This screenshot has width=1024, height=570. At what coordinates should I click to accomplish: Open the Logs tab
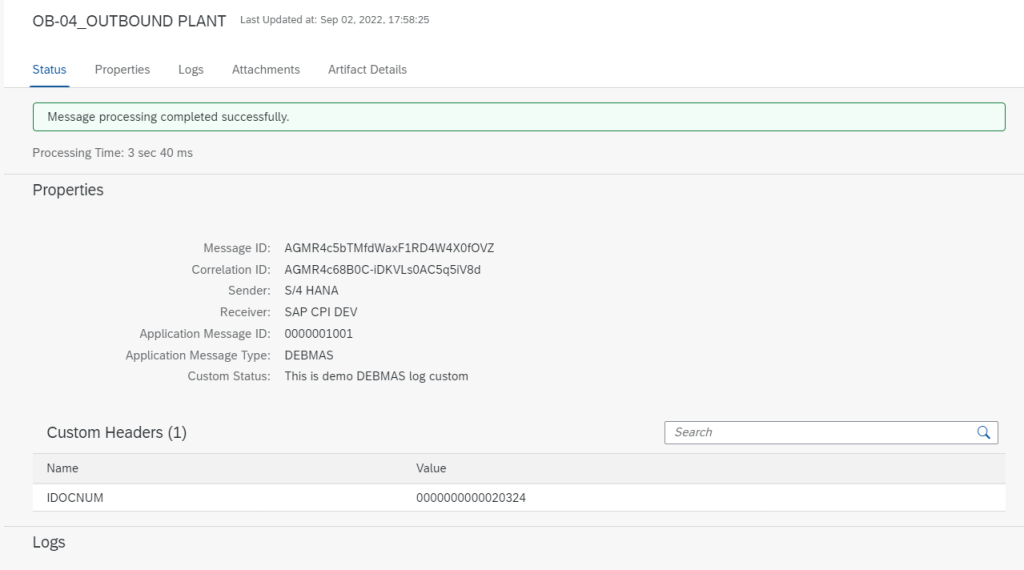[x=191, y=70]
